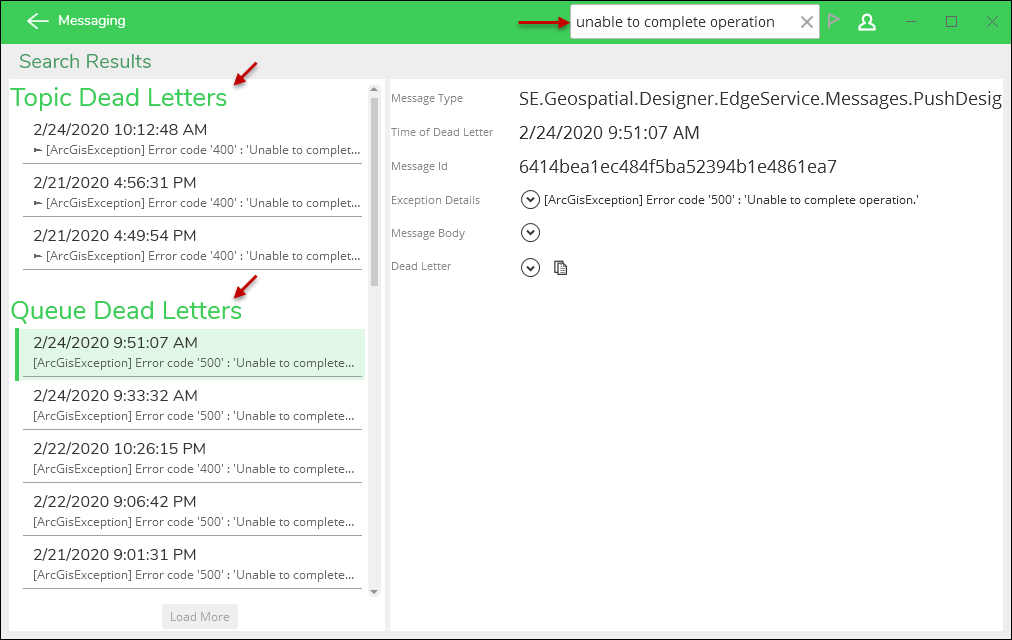Viewport: 1012px width, 640px height.
Task: Click the flag icon beside search
Action: [x=833, y=21]
